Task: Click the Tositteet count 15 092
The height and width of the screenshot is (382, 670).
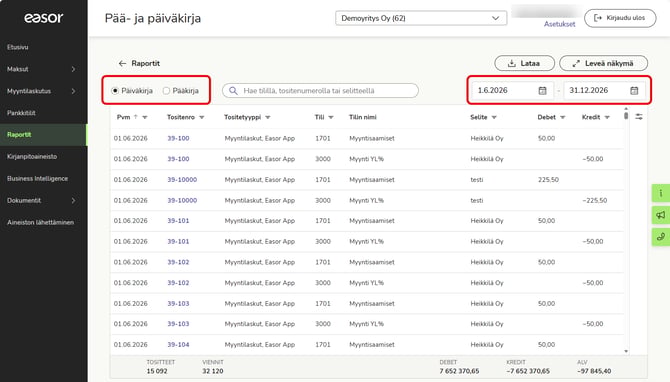Action: (157, 371)
